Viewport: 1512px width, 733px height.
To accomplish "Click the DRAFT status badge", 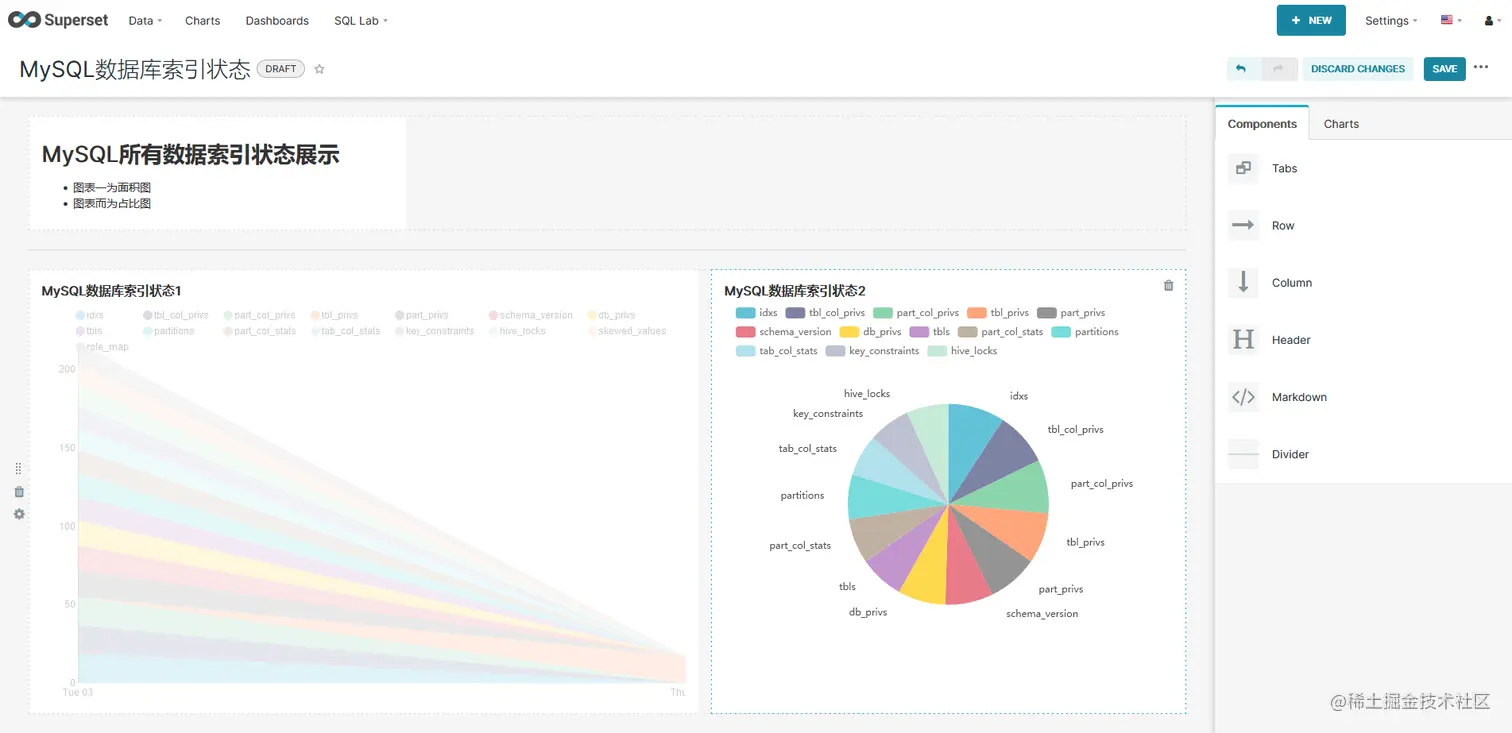I will [281, 69].
